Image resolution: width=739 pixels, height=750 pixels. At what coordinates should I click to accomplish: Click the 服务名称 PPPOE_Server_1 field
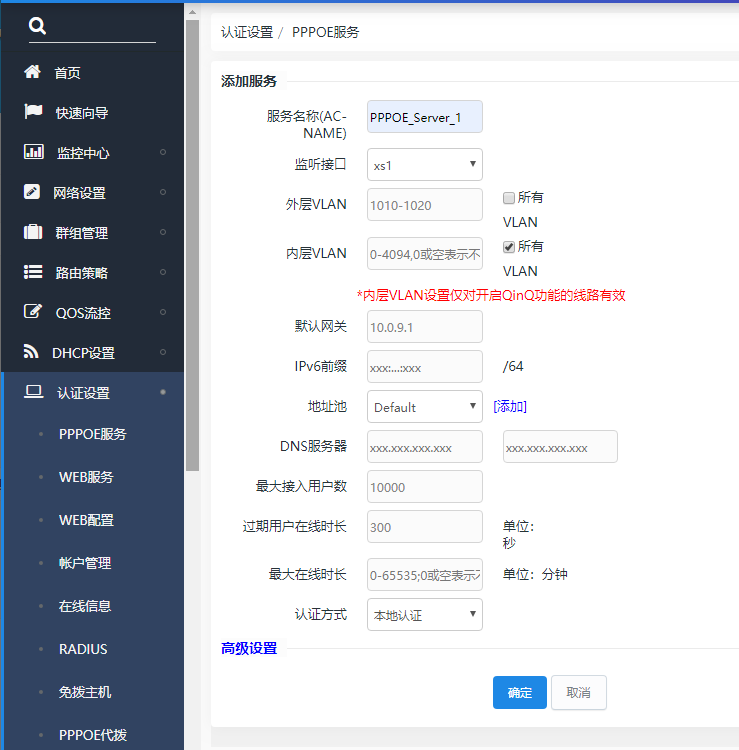tap(425, 117)
